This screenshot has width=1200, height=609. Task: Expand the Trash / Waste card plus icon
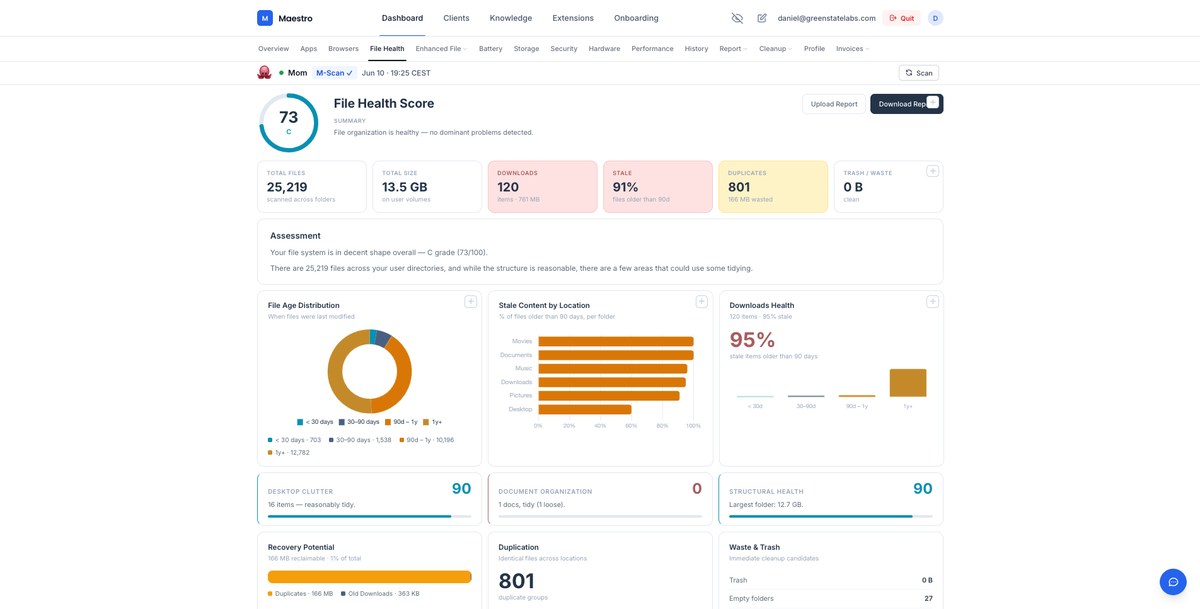(x=932, y=171)
